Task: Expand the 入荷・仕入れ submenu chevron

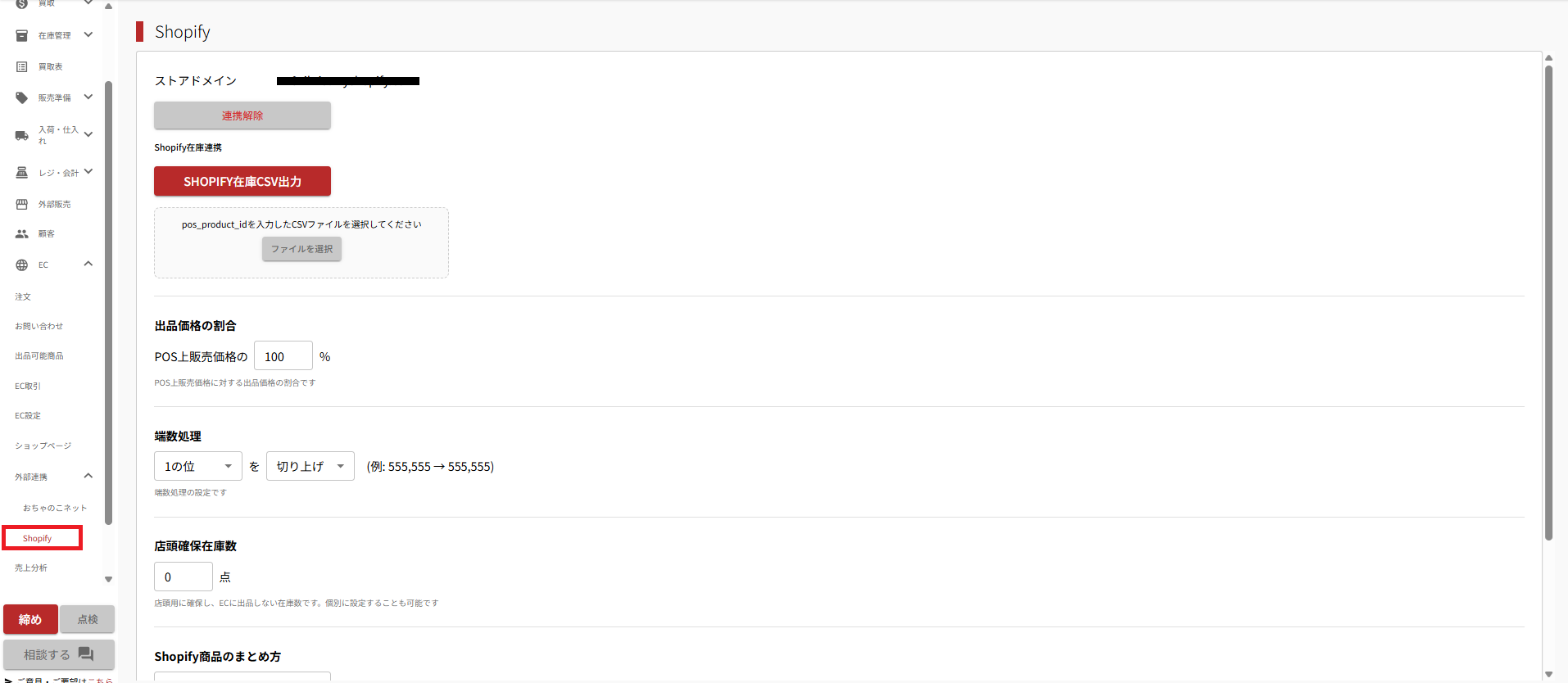Action: coord(88,134)
